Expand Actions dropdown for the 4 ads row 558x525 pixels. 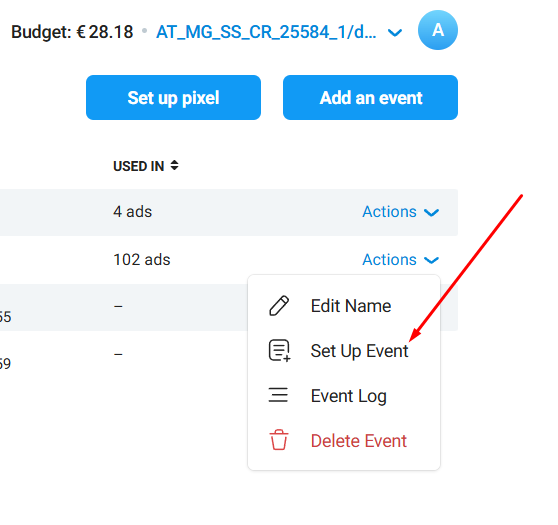400,212
